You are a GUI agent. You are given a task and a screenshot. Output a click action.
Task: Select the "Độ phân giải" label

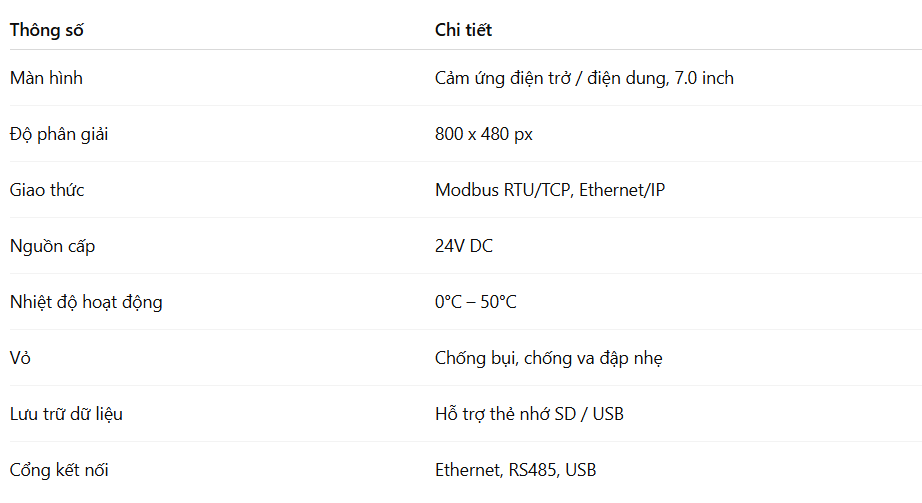pyautogui.click(x=59, y=134)
